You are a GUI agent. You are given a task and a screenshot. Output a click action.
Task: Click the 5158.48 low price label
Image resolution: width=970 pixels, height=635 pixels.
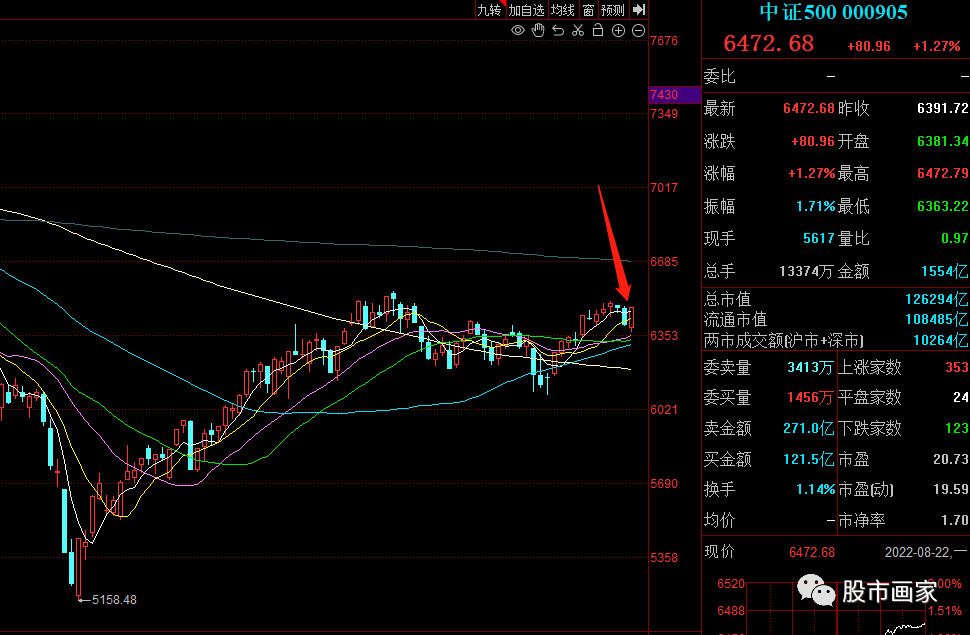(x=114, y=600)
